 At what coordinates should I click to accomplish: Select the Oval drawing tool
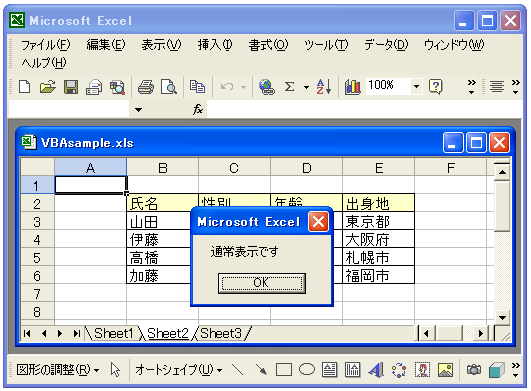pos(307,370)
